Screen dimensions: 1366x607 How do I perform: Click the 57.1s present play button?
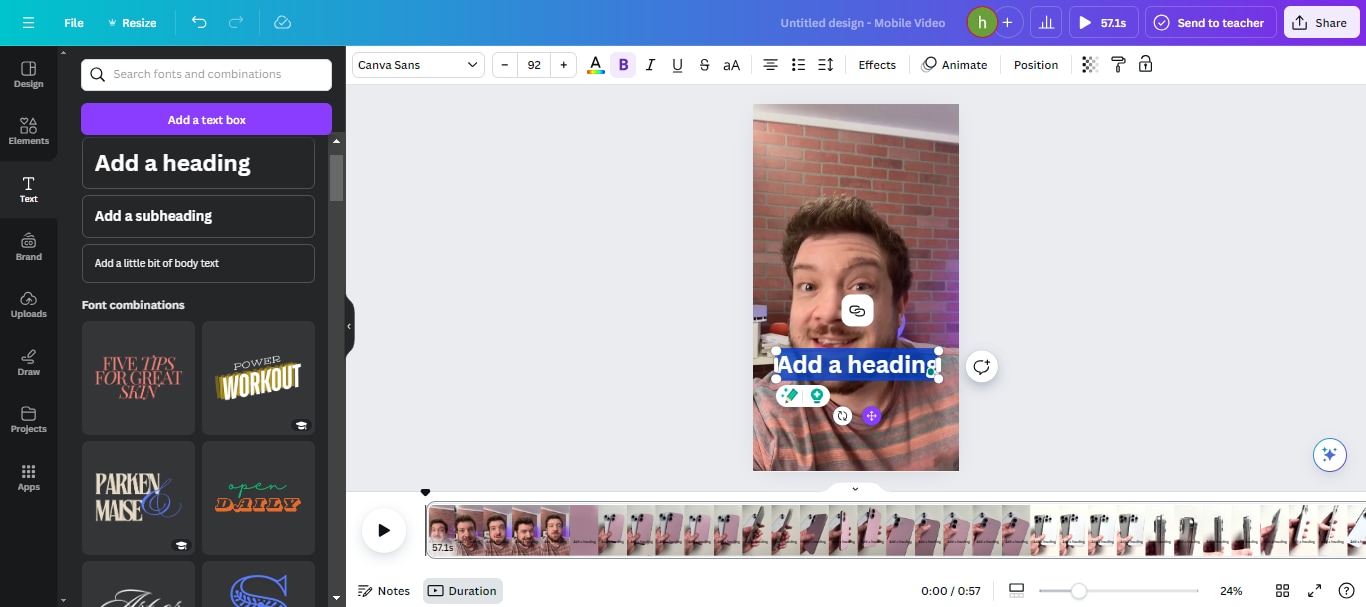pos(1102,22)
